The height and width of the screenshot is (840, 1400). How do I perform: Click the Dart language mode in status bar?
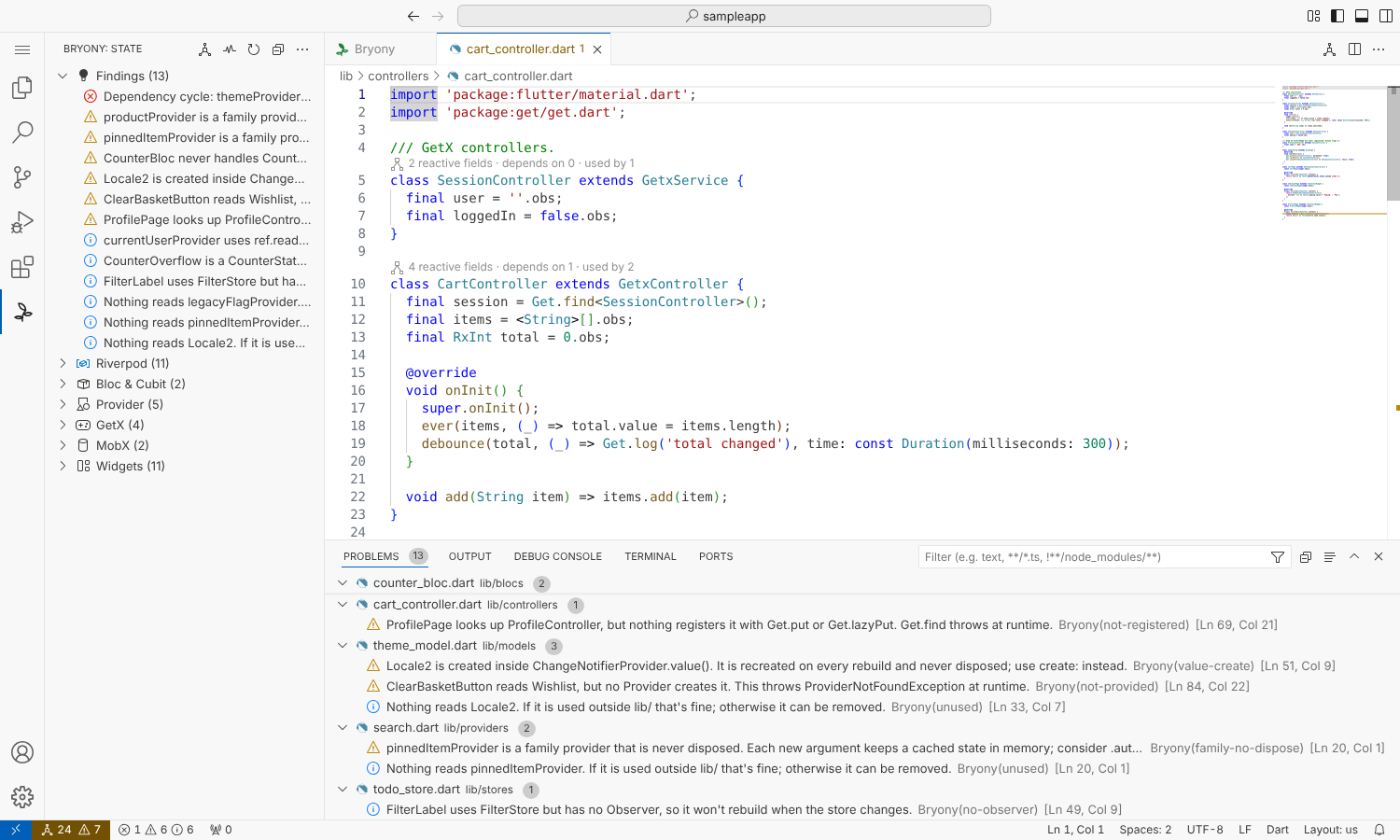(x=1278, y=830)
